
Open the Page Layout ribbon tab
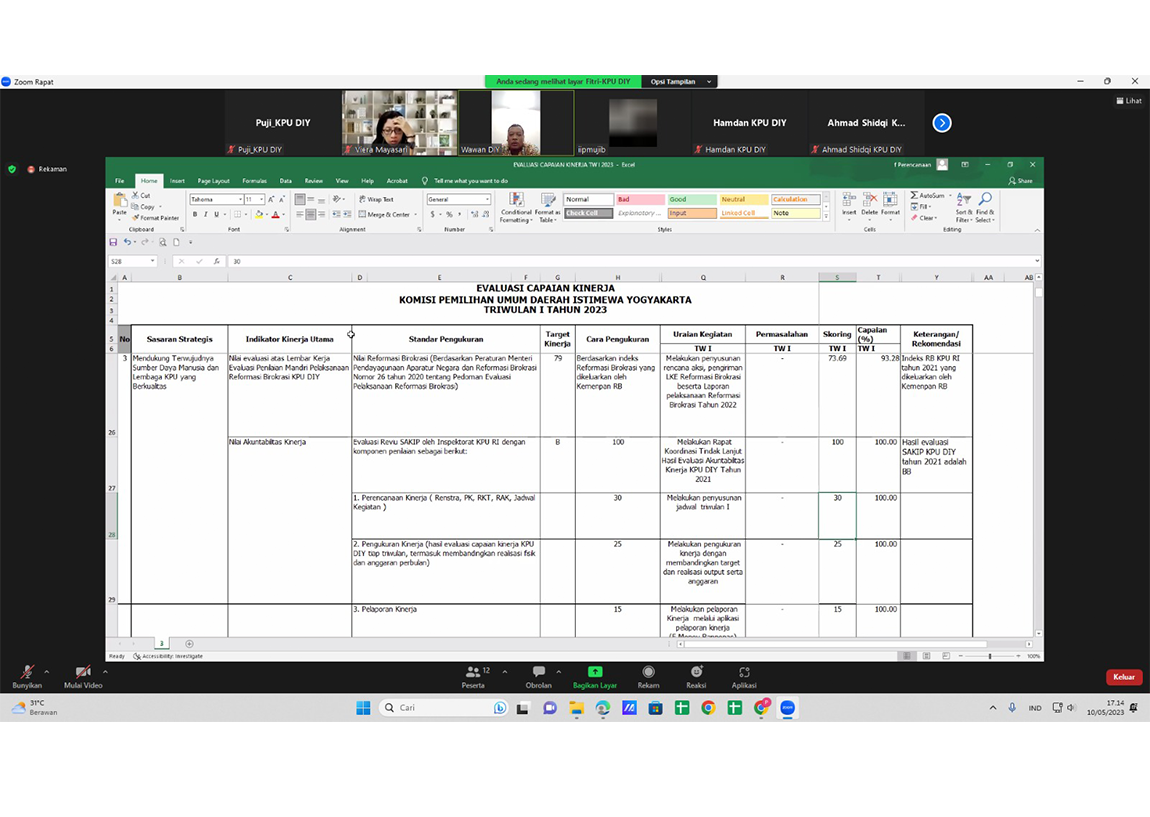pos(213,181)
